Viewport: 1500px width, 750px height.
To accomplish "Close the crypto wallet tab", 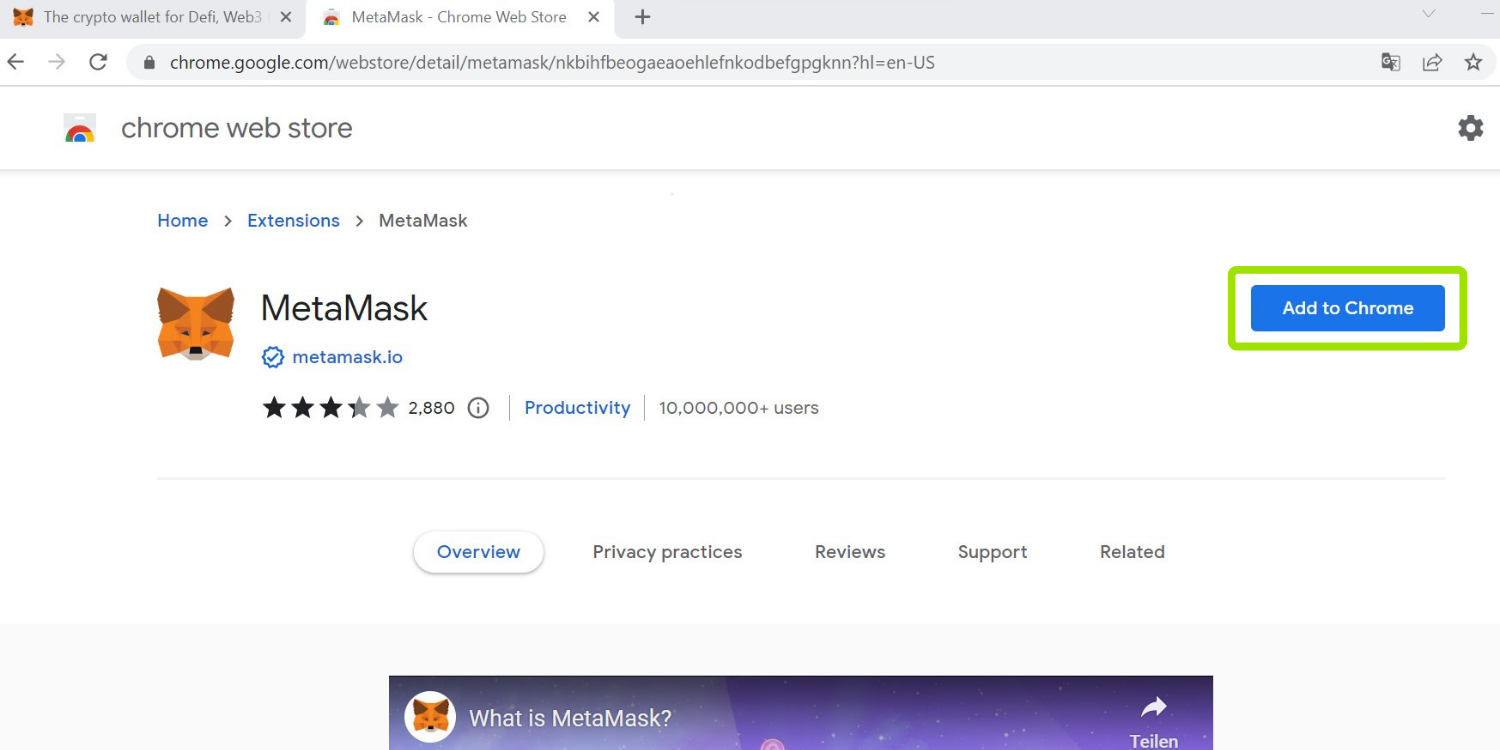I will (x=285, y=17).
